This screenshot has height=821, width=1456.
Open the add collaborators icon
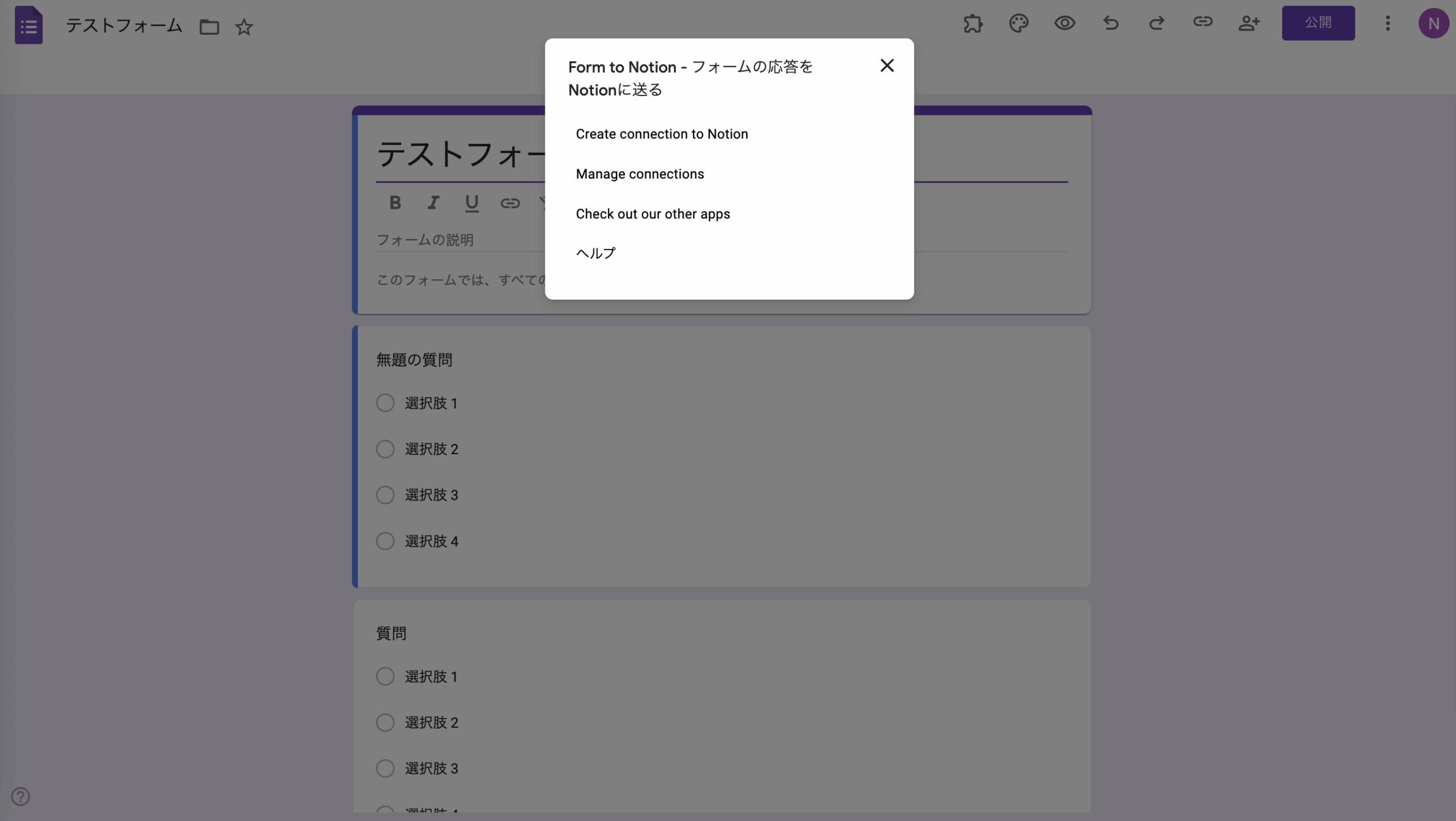pos(1249,23)
